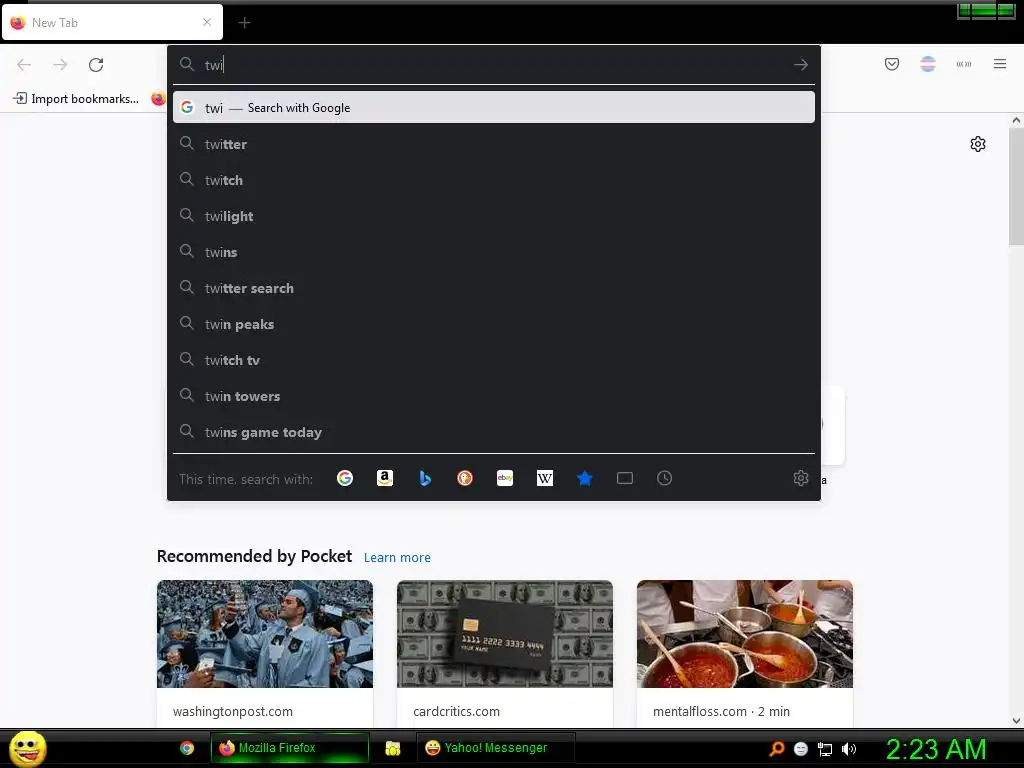Open the extension icon beside the menu button

tap(964, 64)
